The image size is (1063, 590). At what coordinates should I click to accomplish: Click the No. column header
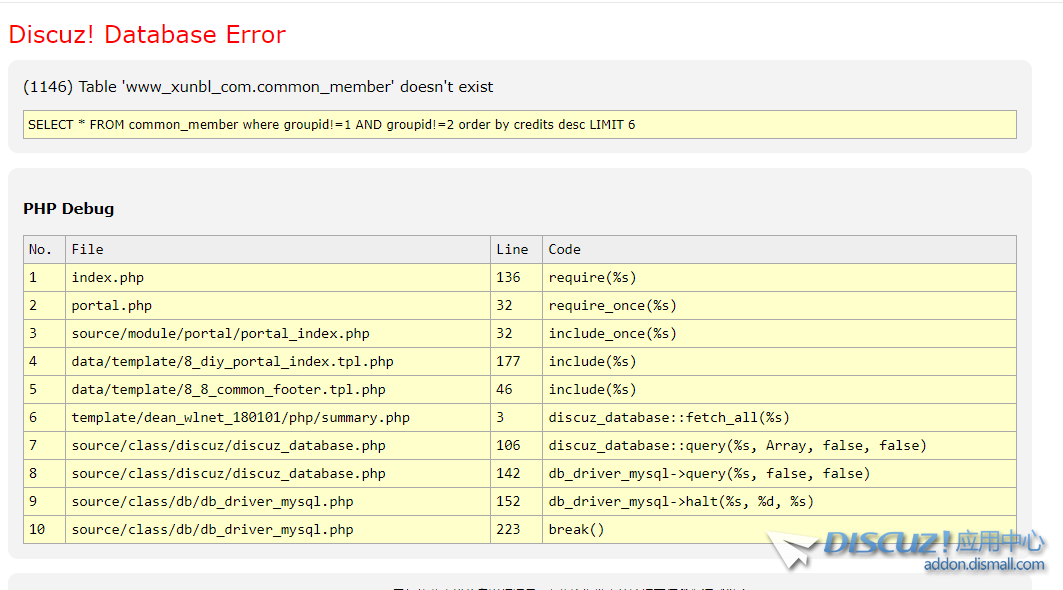pyautogui.click(x=40, y=249)
